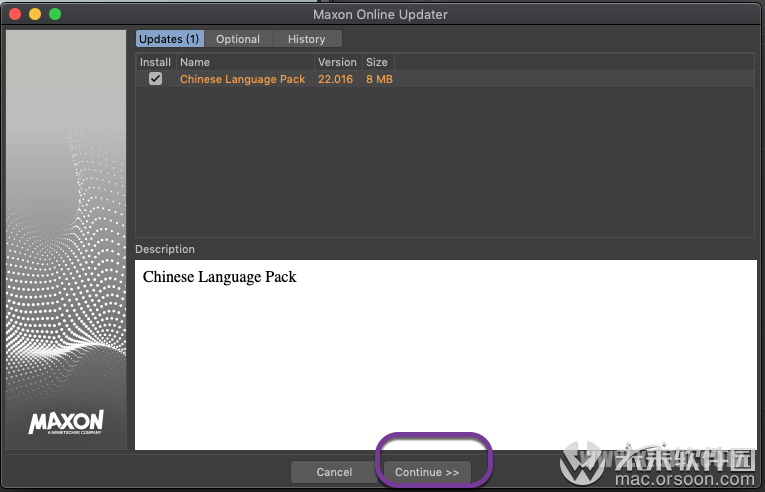The height and width of the screenshot is (492, 765).
Task: Click the 22.016 version value
Action: click(x=335, y=79)
